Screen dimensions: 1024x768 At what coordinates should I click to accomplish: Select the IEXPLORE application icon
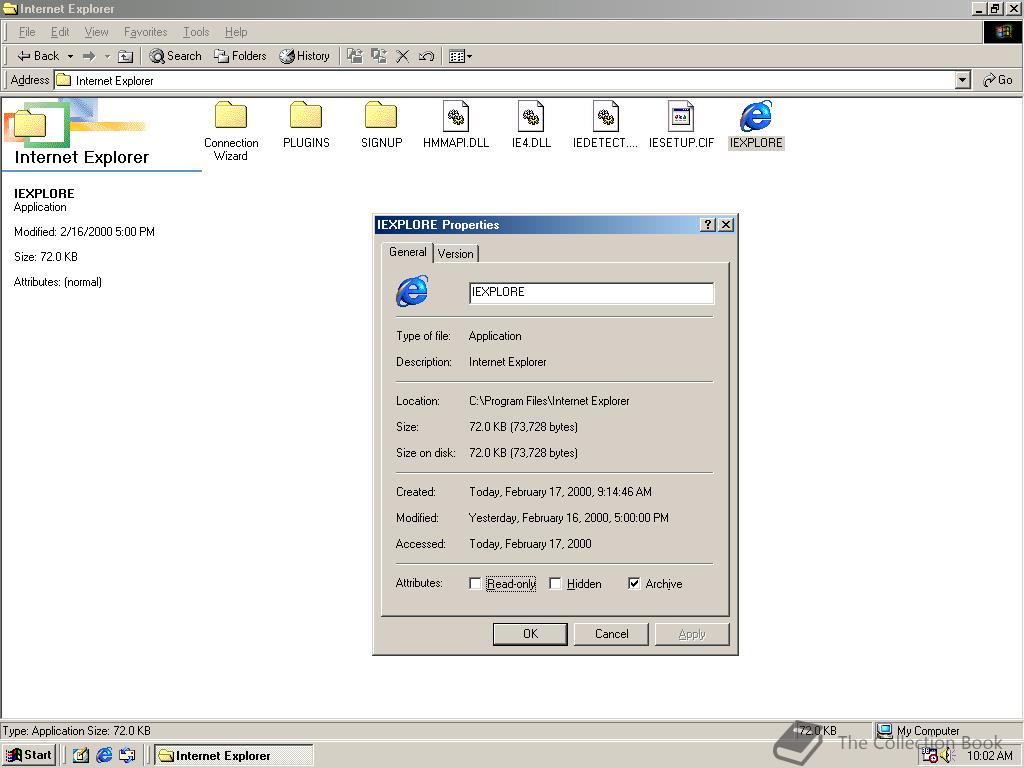tap(756, 125)
